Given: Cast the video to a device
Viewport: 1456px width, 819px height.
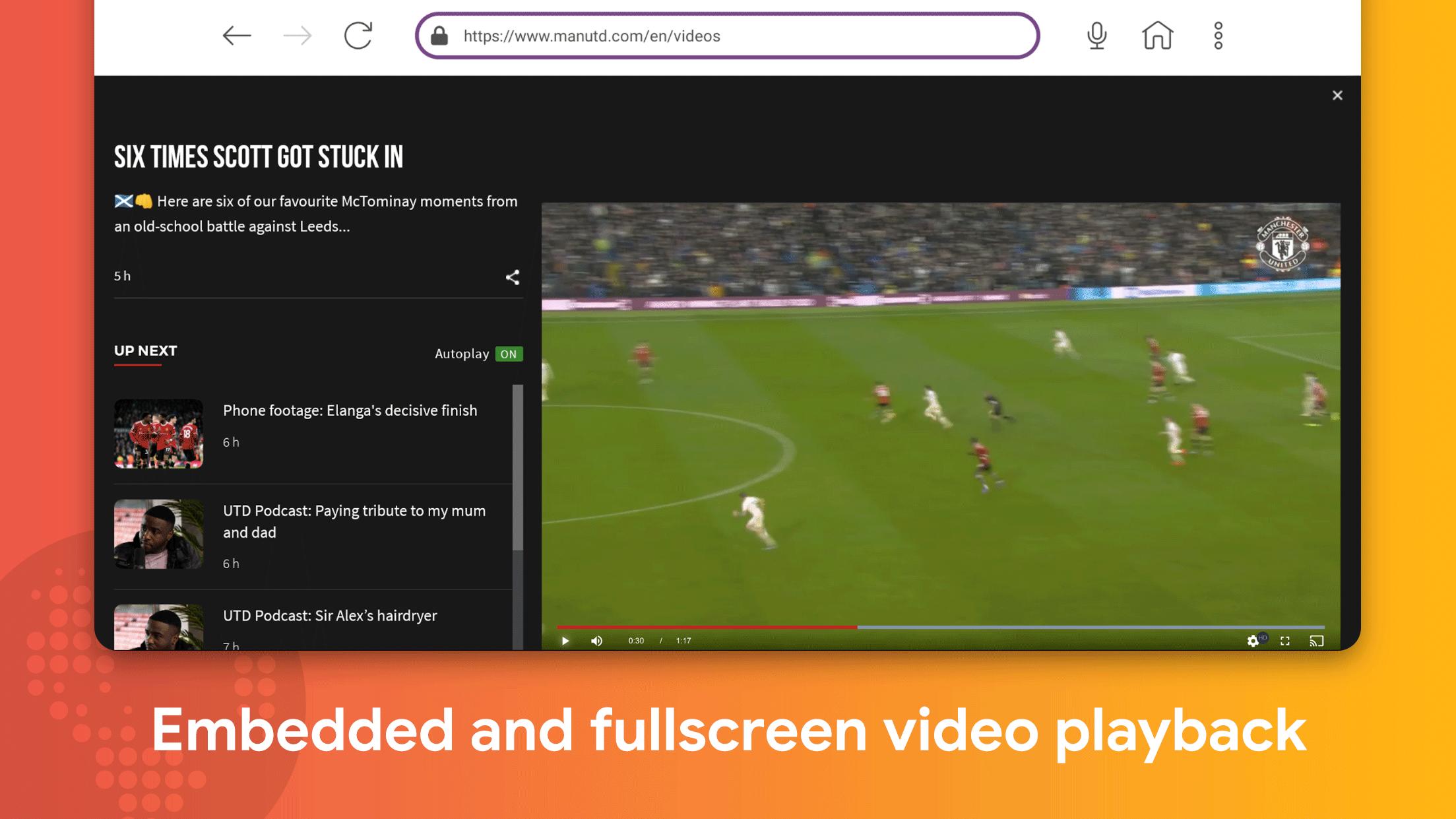Looking at the screenshot, I should point(1317,641).
